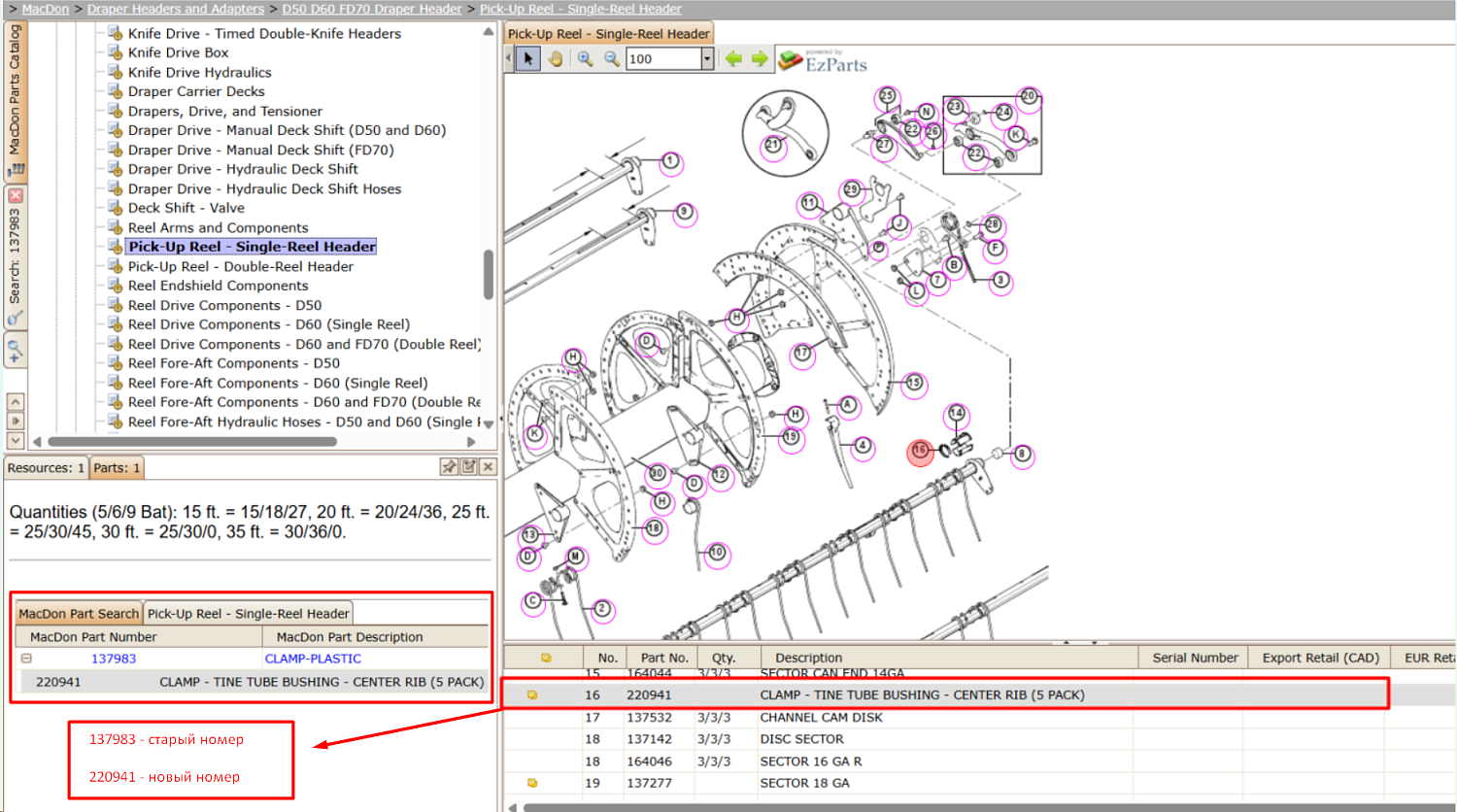Open Pick-Up Reel - Single-Reel Header breadcrumb link

(581, 9)
